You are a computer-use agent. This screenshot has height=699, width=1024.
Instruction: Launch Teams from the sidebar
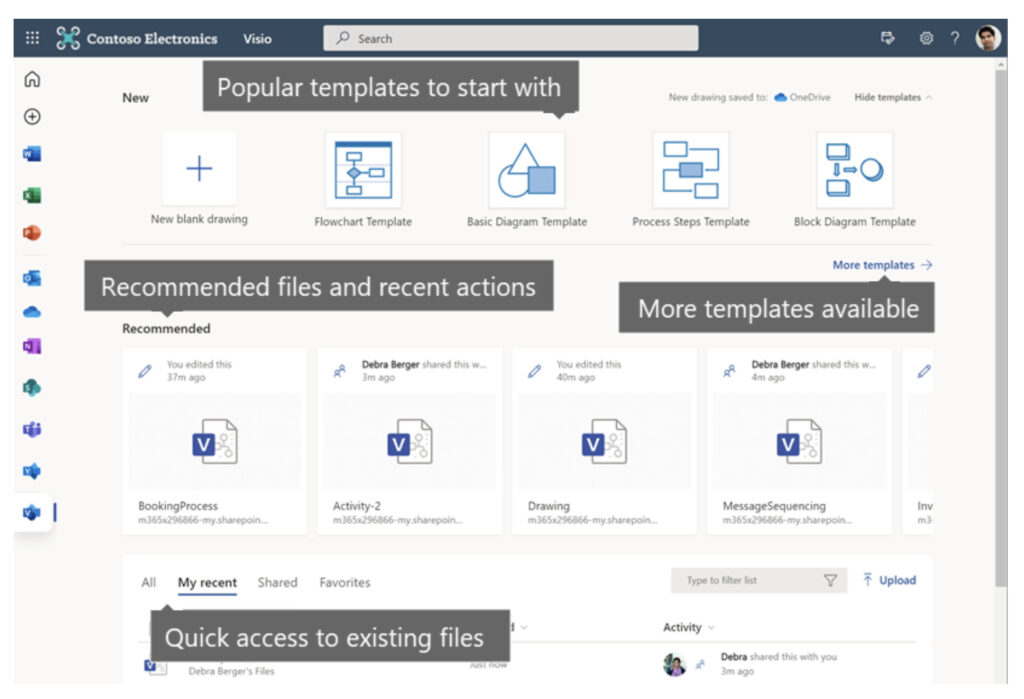(x=32, y=429)
